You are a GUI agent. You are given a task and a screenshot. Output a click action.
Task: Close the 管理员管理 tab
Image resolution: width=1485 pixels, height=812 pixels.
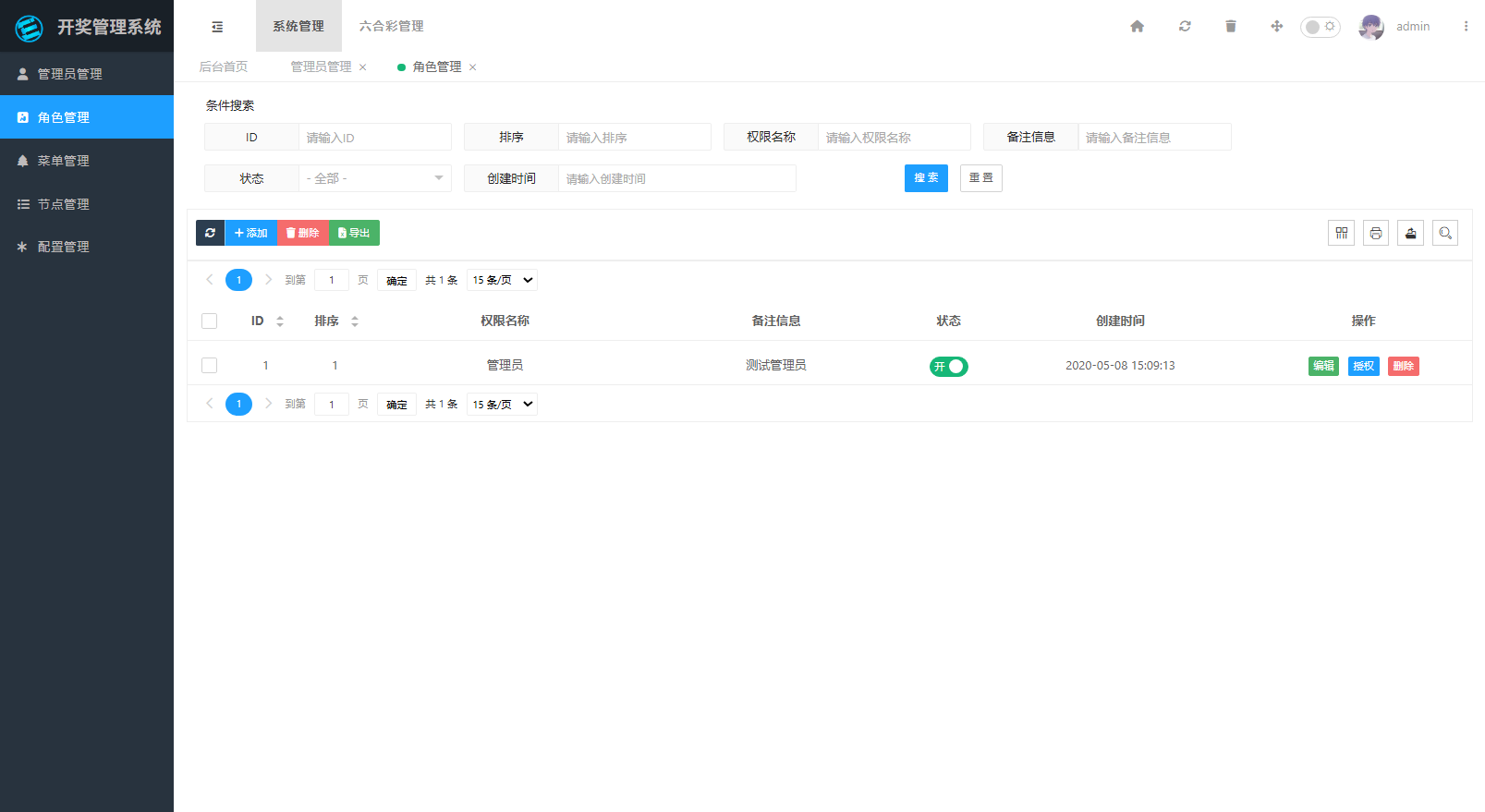(363, 67)
